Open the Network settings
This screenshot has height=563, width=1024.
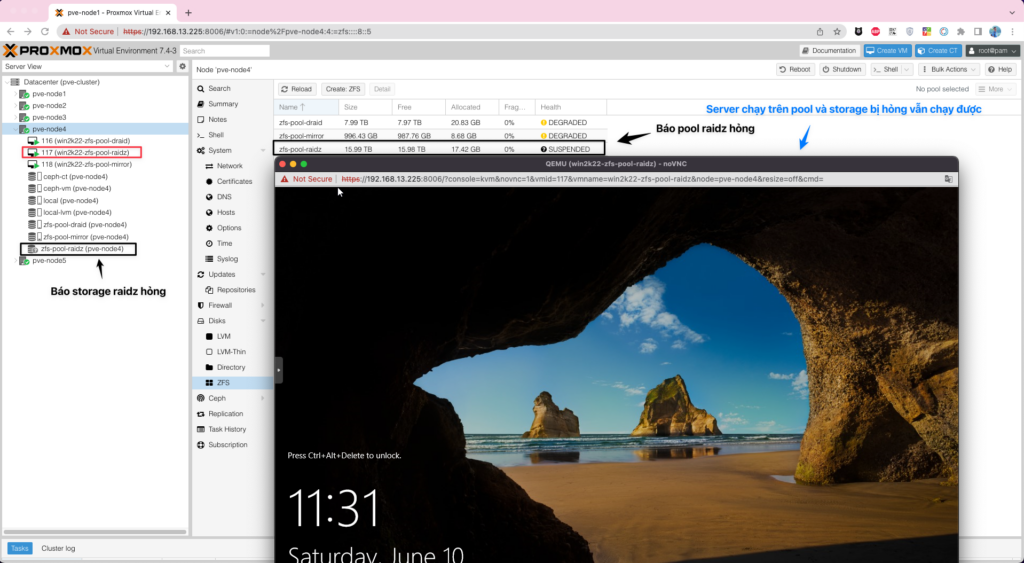(229, 167)
